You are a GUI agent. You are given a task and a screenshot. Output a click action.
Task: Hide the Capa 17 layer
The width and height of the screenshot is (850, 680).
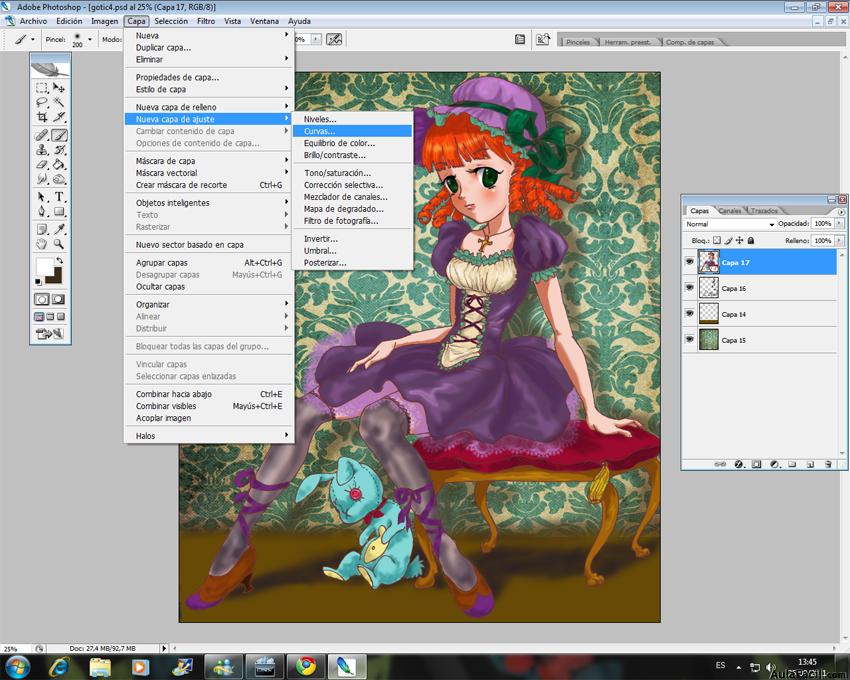pyautogui.click(x=690, y=262)
